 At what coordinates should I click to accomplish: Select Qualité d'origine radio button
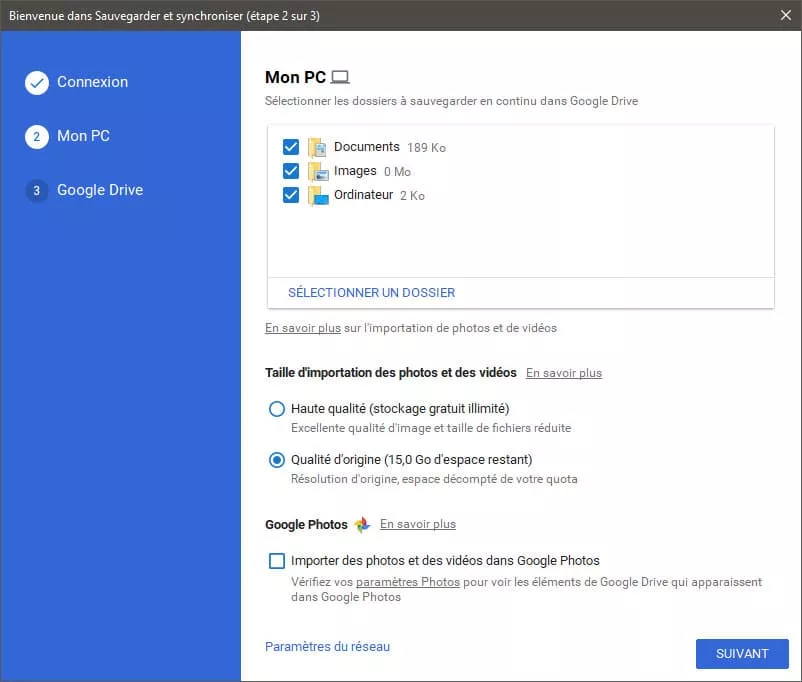pyautogui.click(x=277, y=460)
